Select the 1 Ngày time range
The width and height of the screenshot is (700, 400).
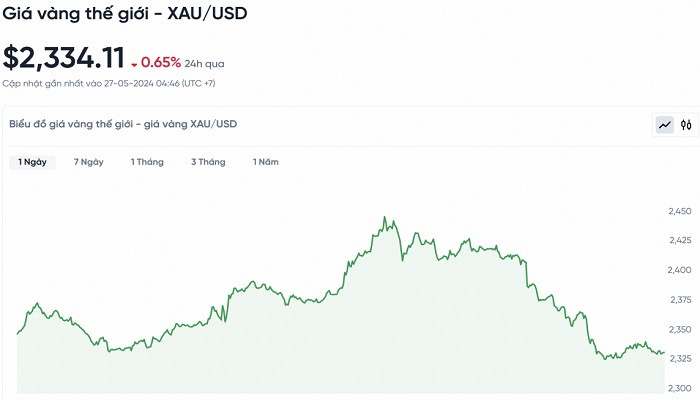(30, 162)
